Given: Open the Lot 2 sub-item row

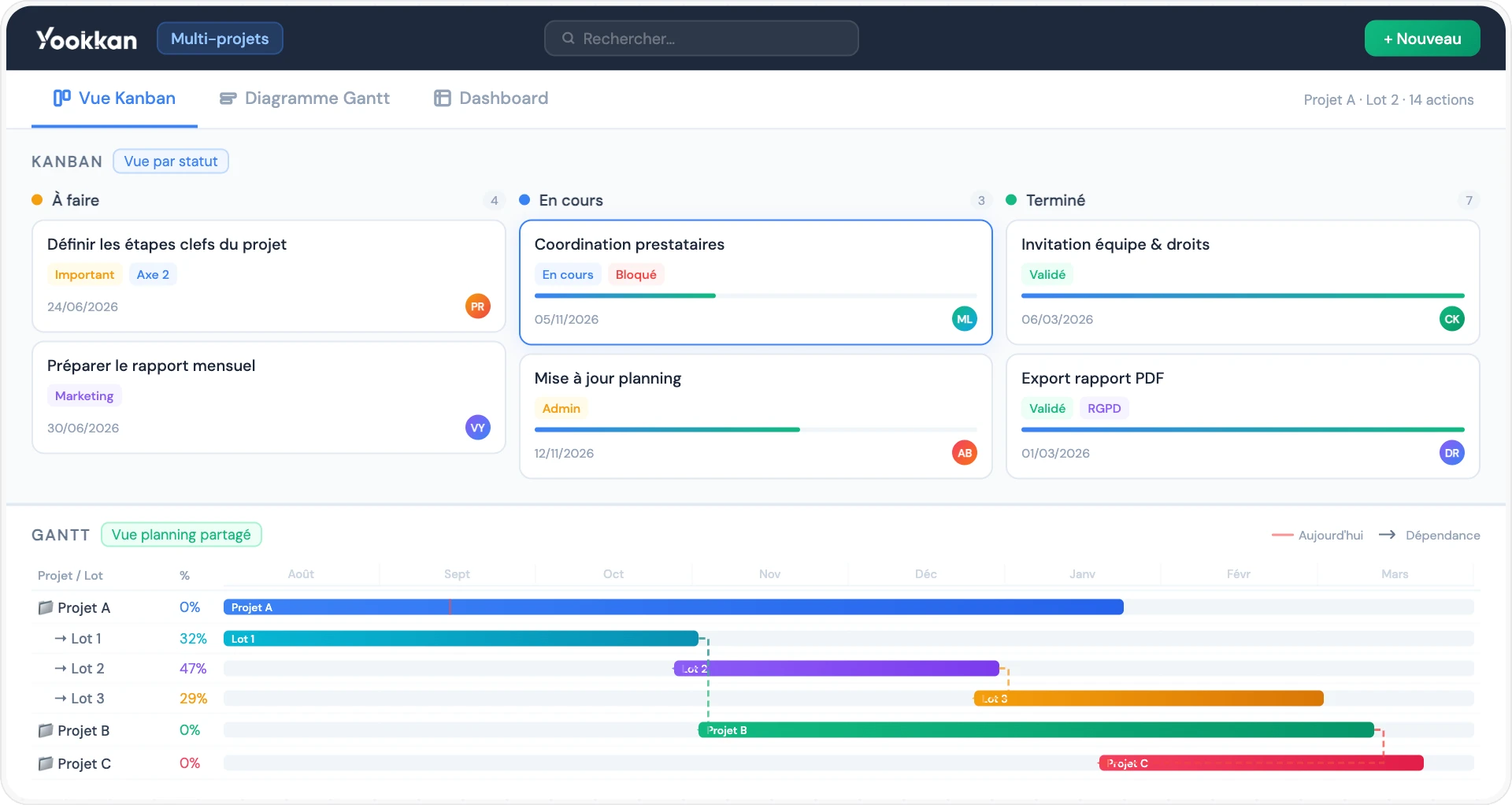Looking at the screenshot, I should tap(87, 669).
